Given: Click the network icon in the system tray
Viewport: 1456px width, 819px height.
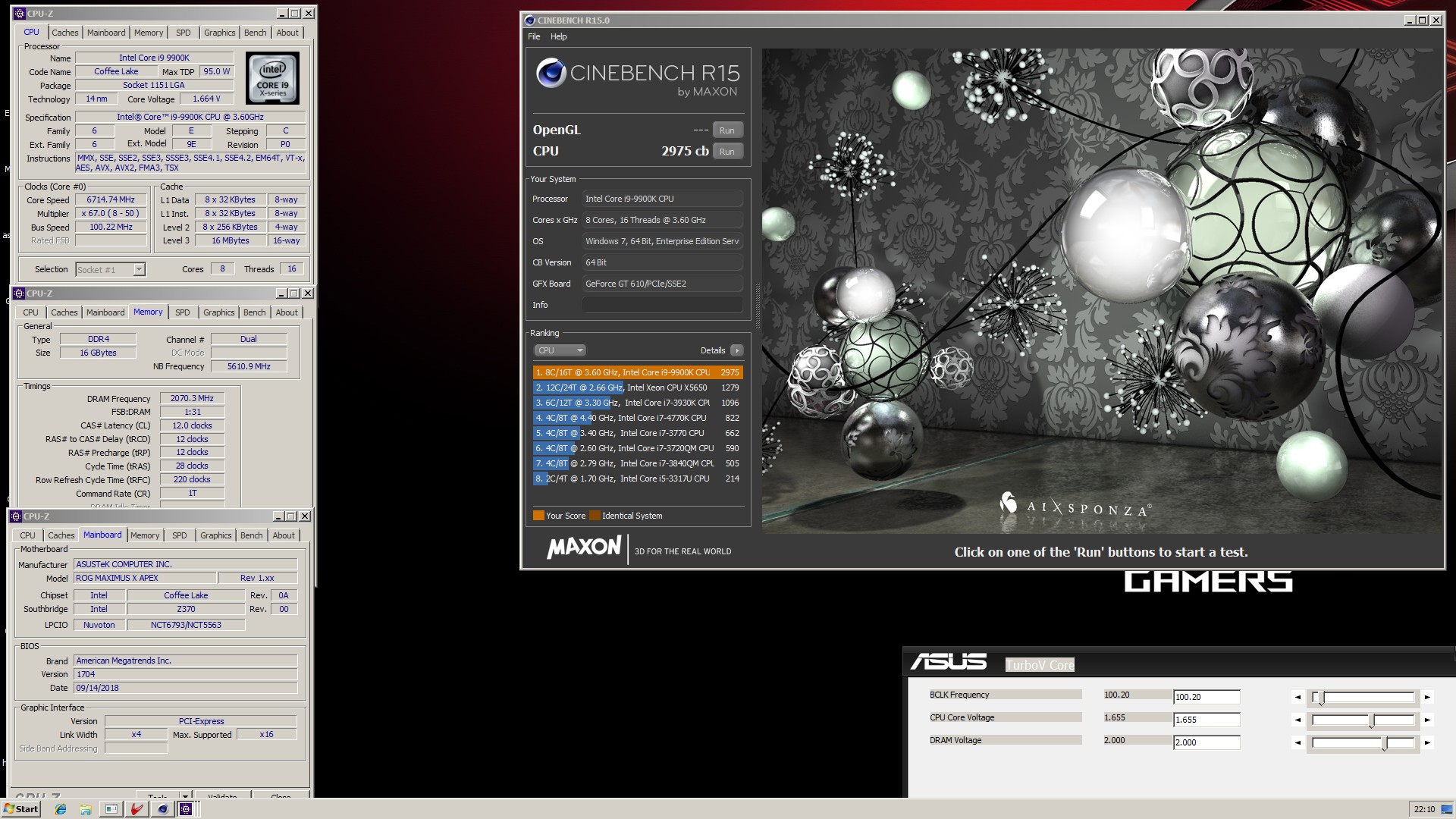Looking at the screenshot, I should tap(1445, 809).
